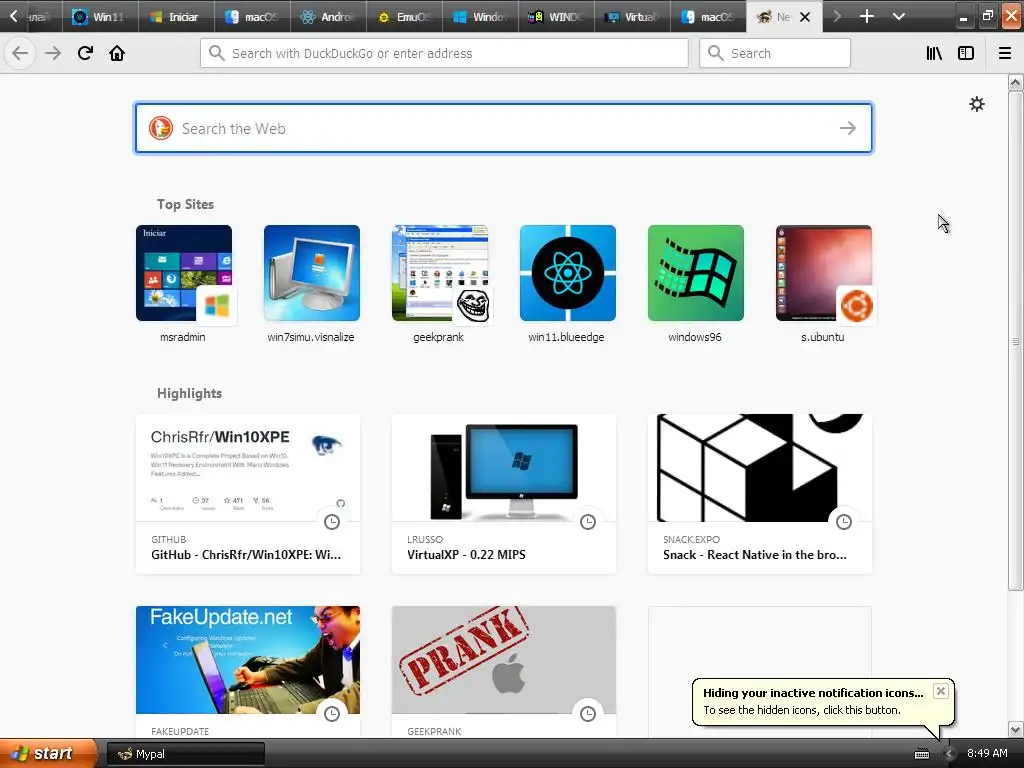The width and height of the screenshot is (1024, 768).
Task: Dismiss the notification icons balloon
Action: click(940, 691)
